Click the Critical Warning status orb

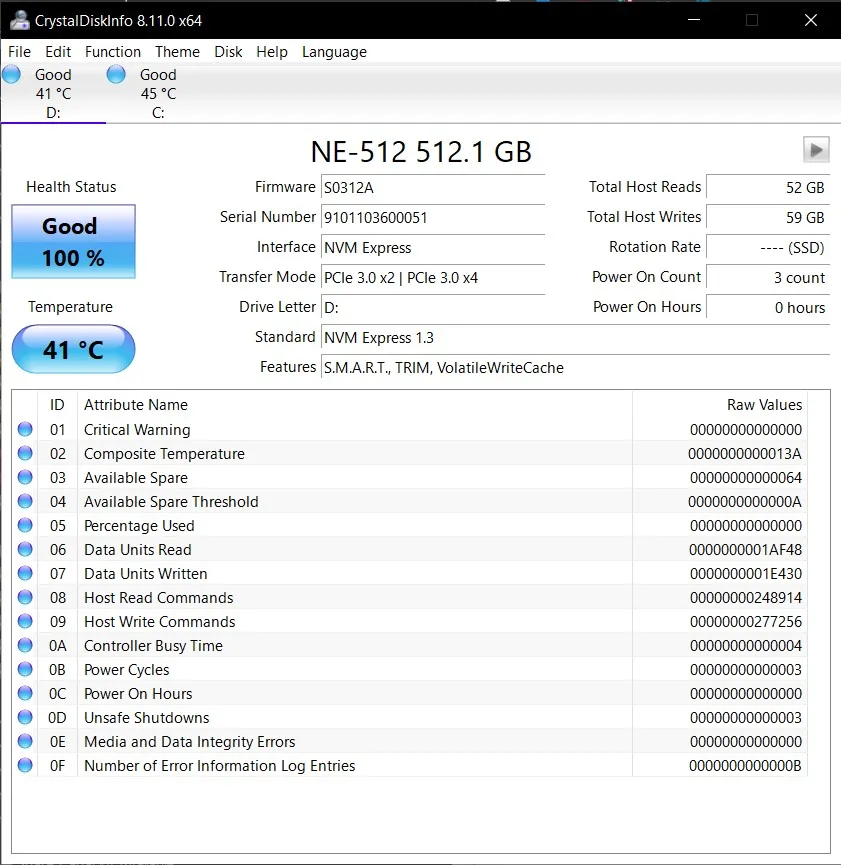pos(25,430)
